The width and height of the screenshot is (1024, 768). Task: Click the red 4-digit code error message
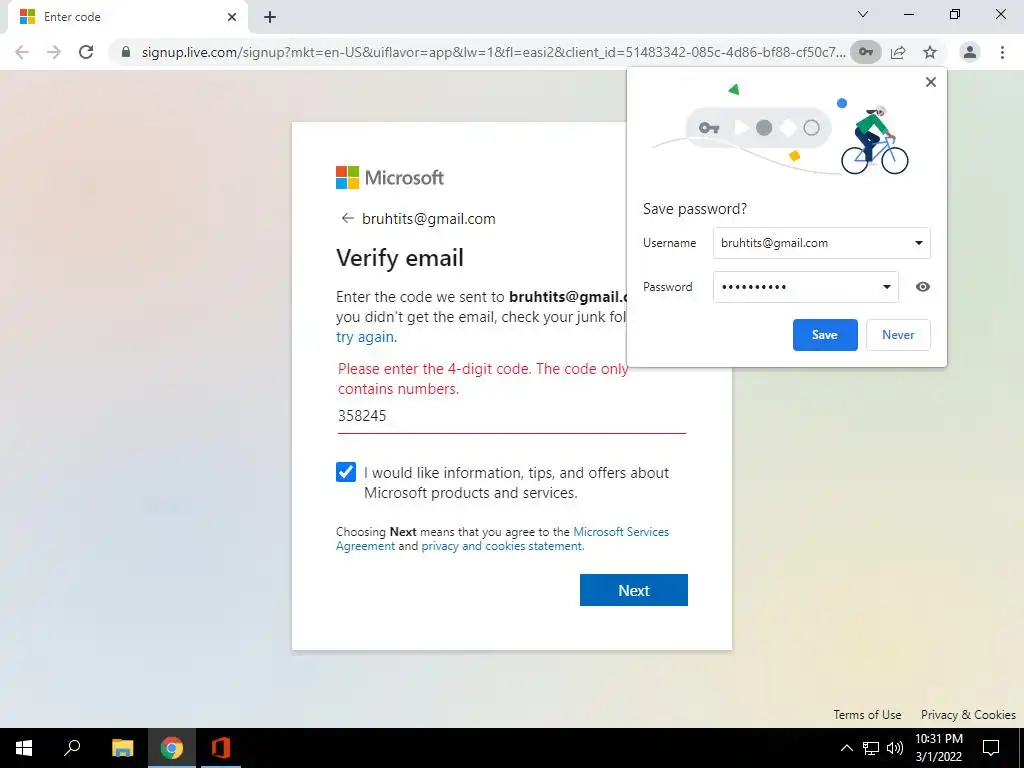[x=483, y=379]
